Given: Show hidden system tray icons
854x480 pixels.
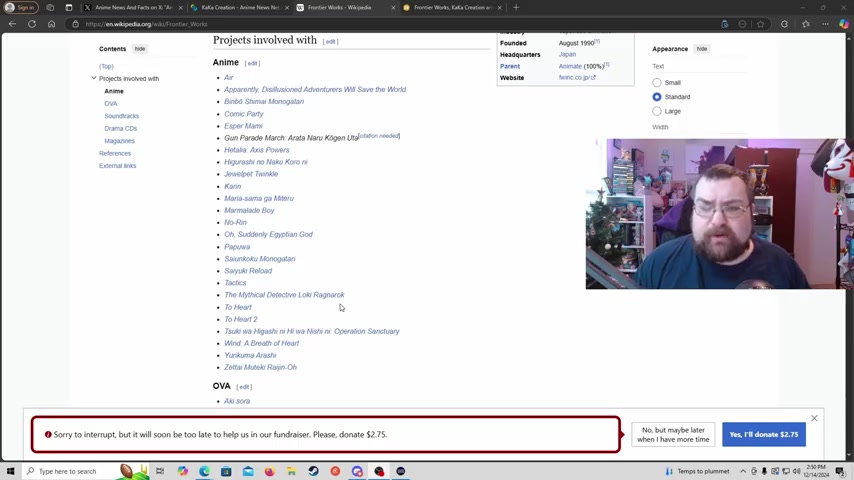Looking at the screenshot, I should click(743, 471).
